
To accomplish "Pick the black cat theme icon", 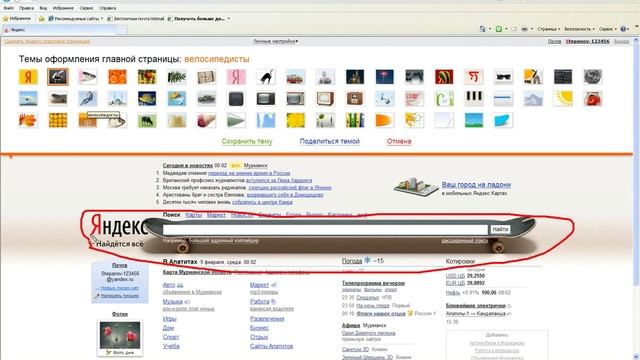I will click(266, 77).
